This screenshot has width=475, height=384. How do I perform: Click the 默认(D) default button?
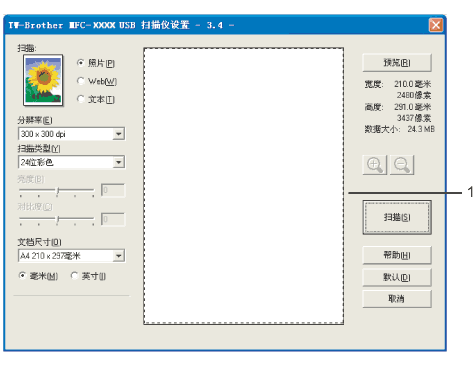point(397,277)
